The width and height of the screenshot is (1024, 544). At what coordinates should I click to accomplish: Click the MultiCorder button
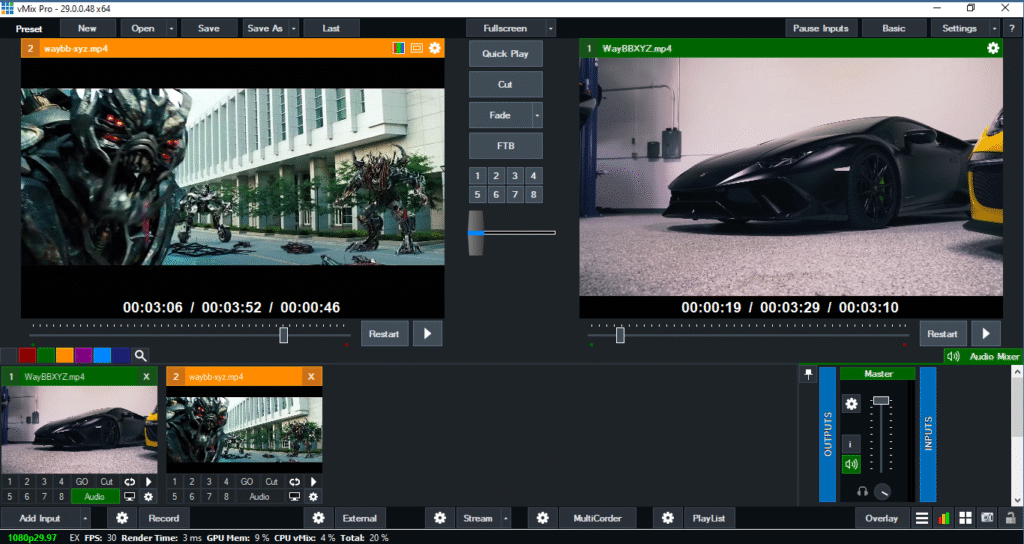pos(598,518)
